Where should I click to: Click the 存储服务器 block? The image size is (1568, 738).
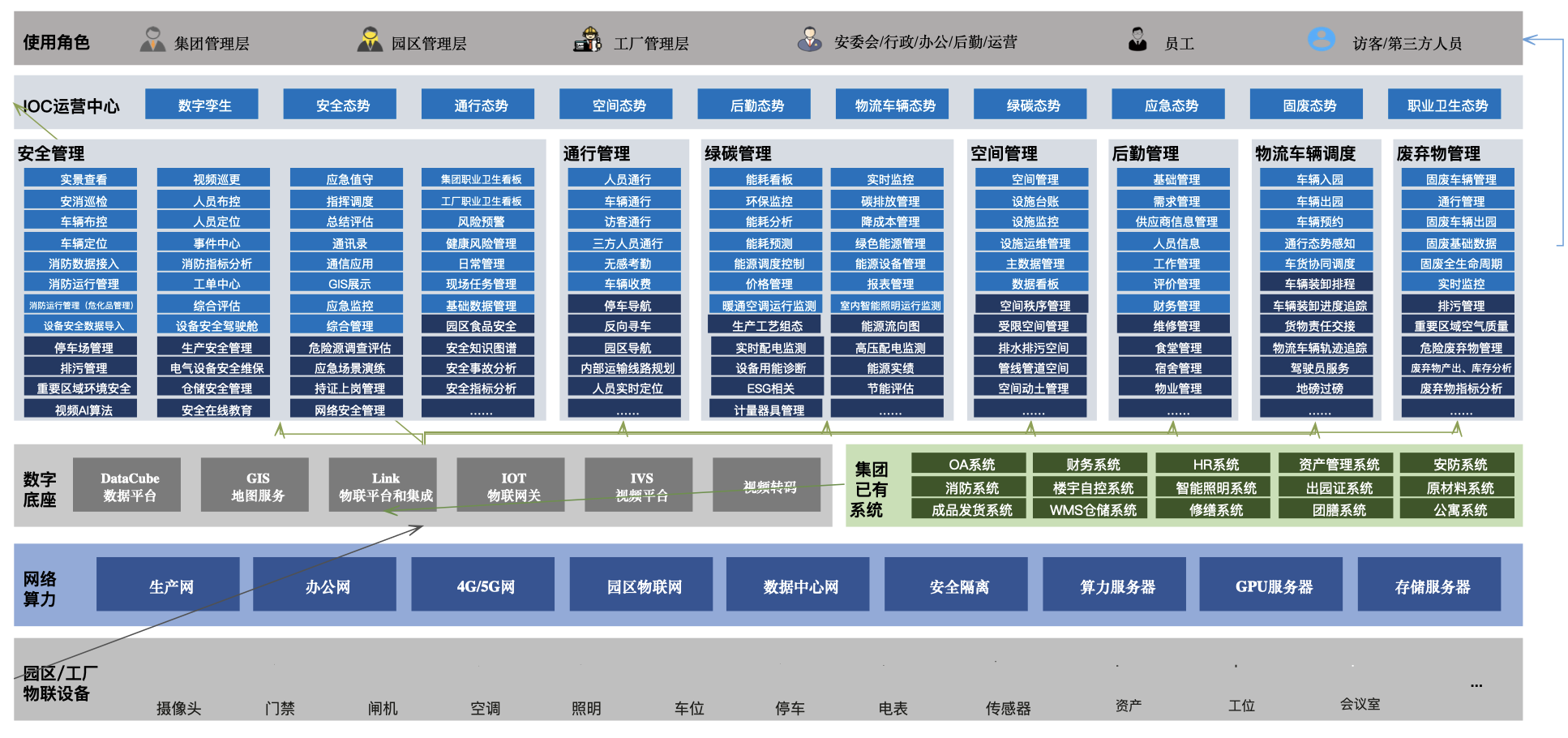(x=1429, y=584)
